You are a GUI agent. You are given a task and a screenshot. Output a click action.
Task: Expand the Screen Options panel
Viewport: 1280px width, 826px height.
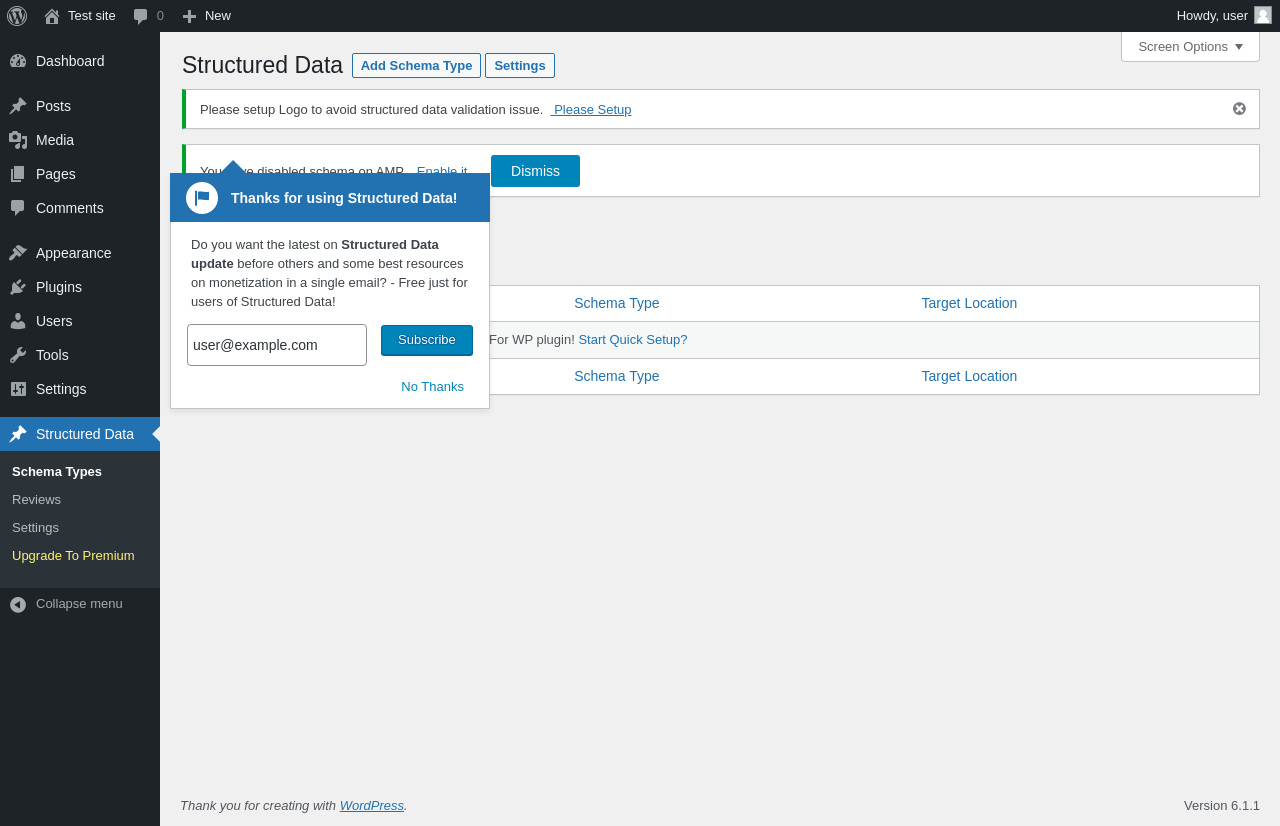click(x=1190, y=46)
